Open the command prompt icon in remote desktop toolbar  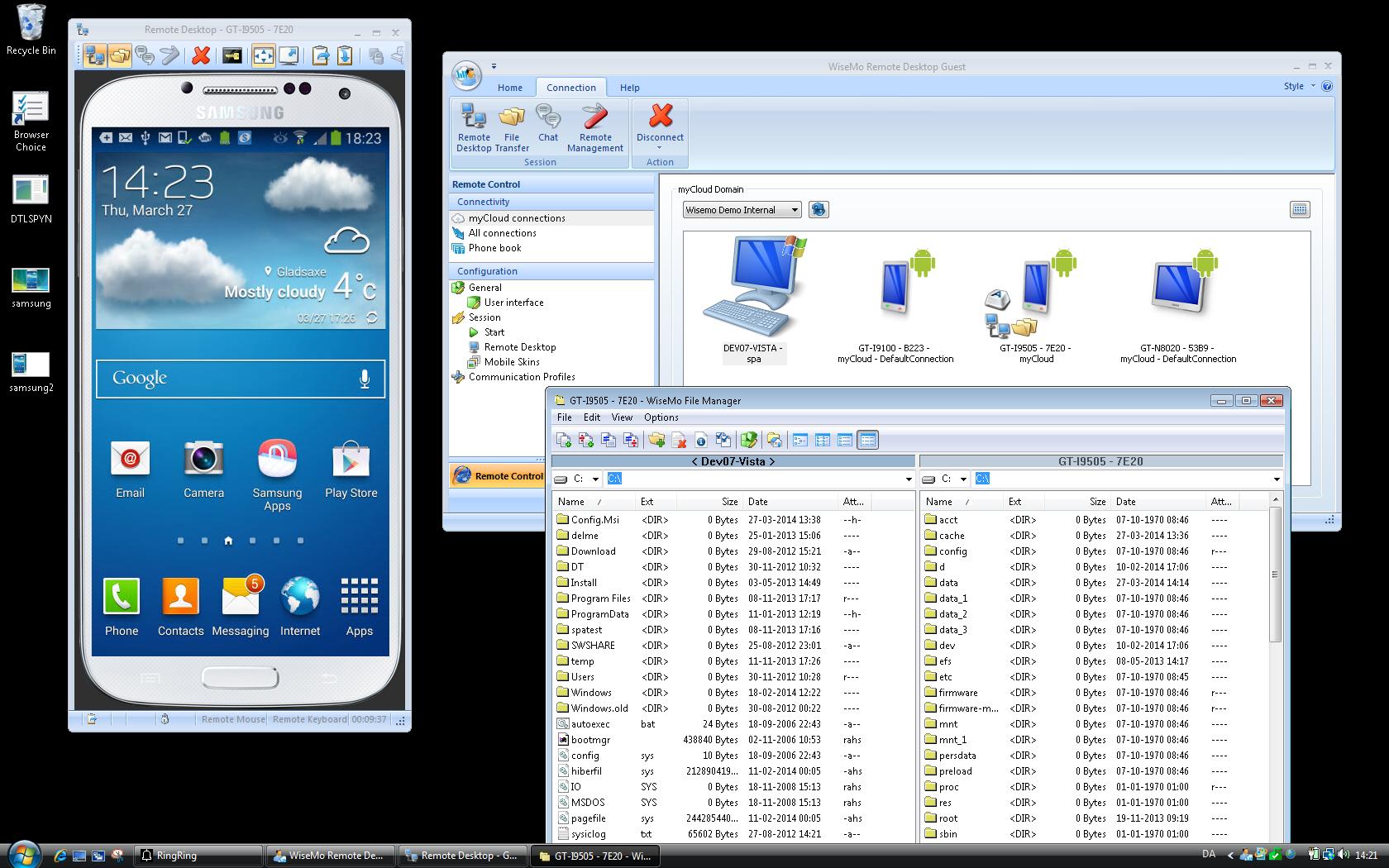(x=234, y=55)
